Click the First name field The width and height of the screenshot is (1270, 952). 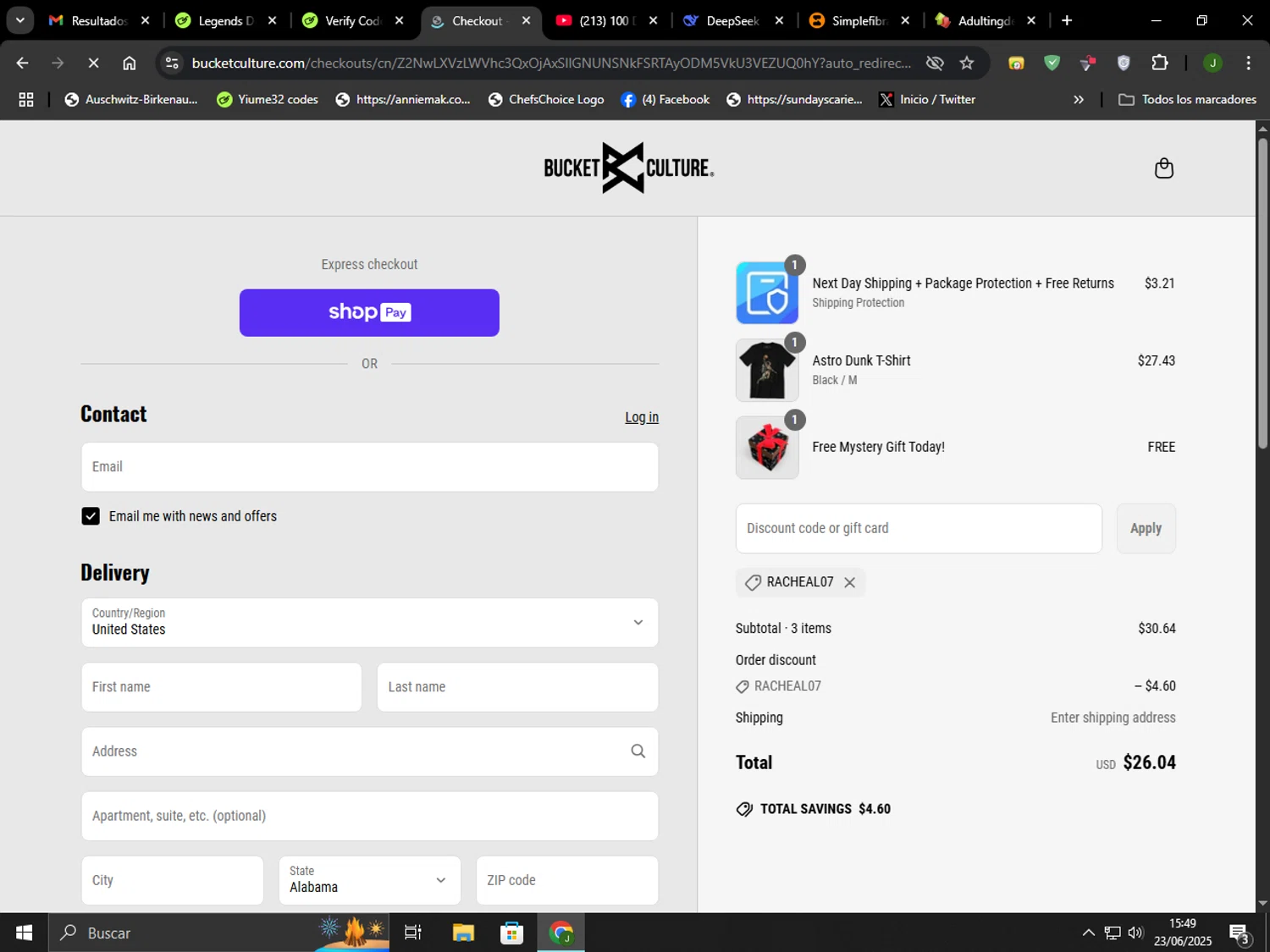tap(222, 687)
